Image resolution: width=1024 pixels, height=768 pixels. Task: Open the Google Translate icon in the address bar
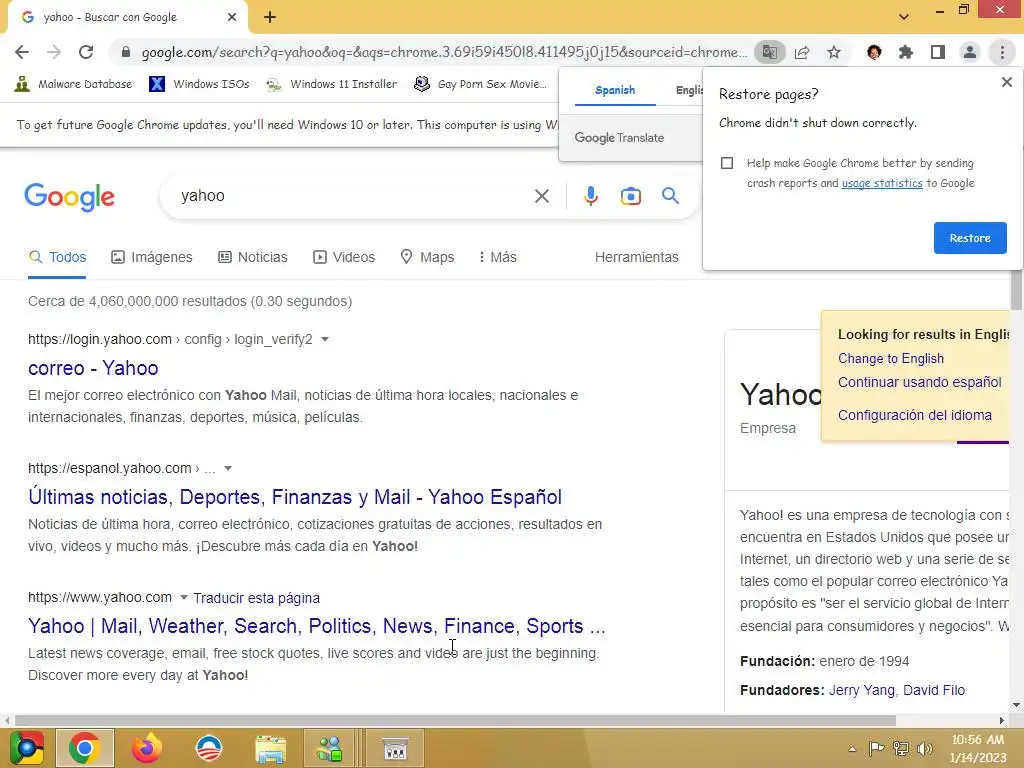pyautogui.click(x=770, y=52)
